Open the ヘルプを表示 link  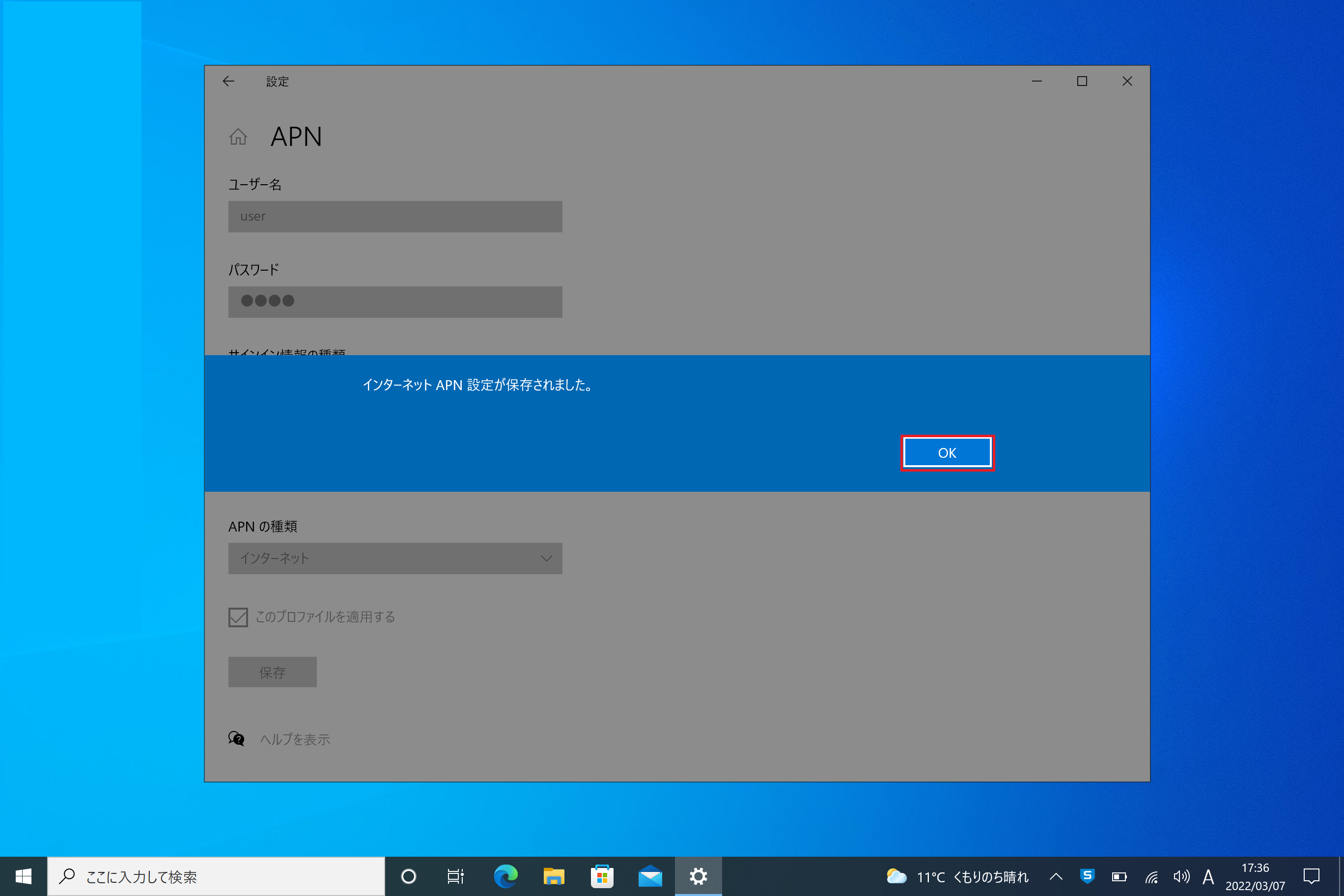[x=295, y=739]
